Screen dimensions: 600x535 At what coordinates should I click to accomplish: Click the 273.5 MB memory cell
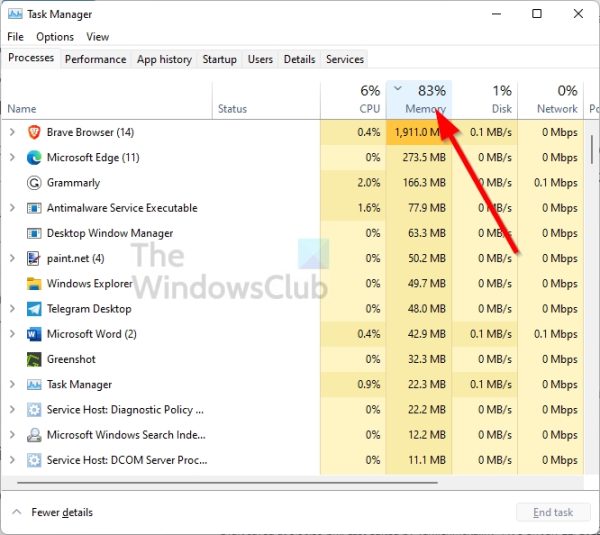pyautogui.click(x=419, y=158)
